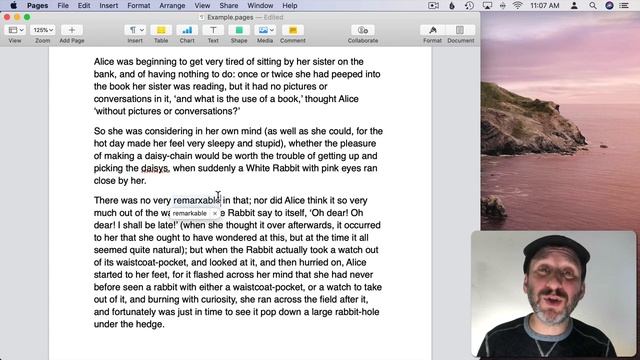
Task: Show the Format inspector
Action: pos(433,30)
